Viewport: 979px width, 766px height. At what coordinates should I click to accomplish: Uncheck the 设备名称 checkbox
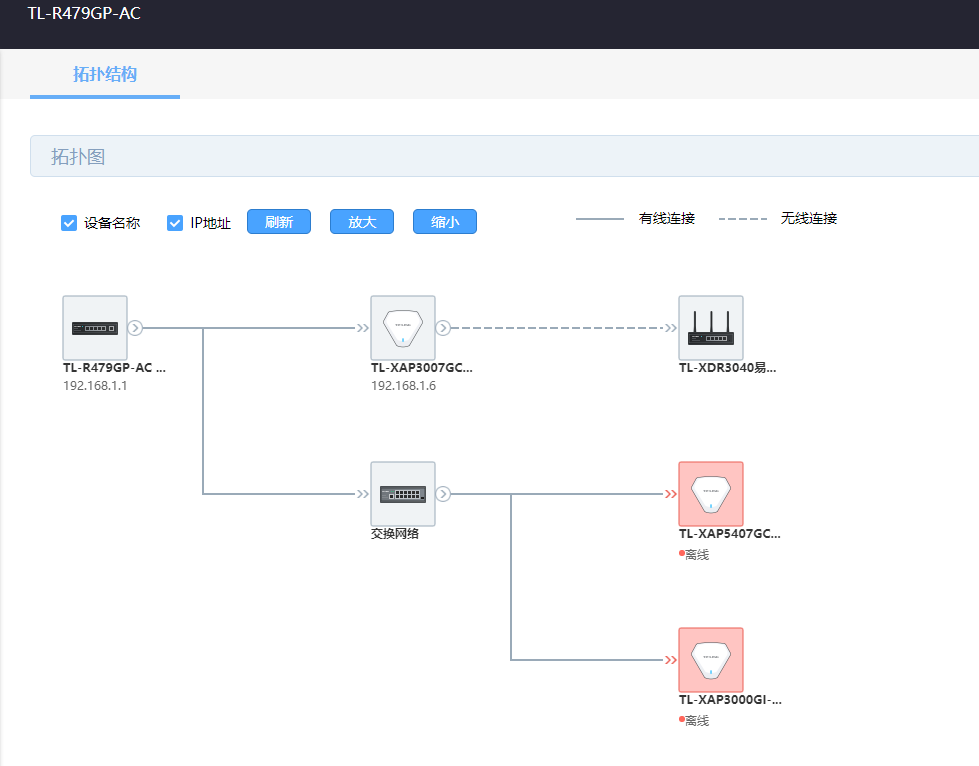point(69,223)
